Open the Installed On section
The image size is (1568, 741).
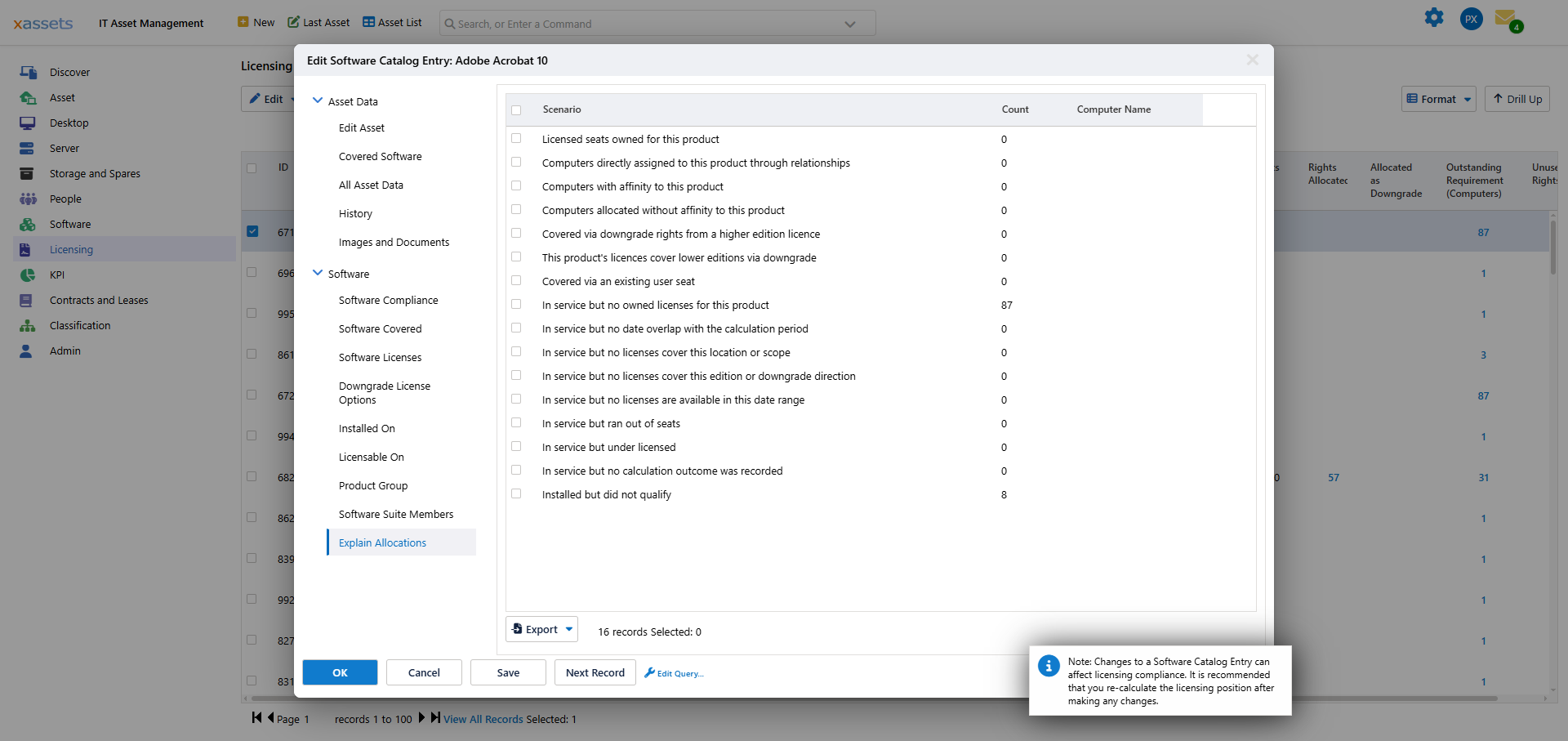click(367, 429)
